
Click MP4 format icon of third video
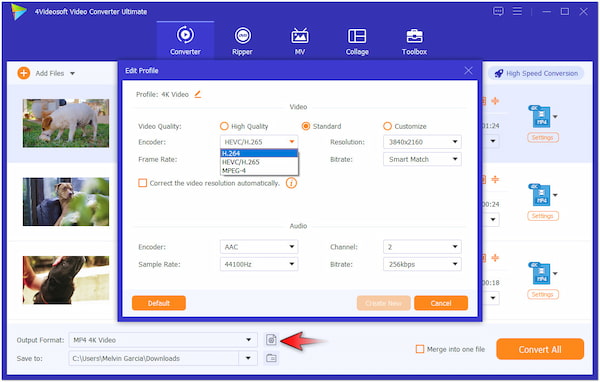pyautogui.click(x=540, y=273)
